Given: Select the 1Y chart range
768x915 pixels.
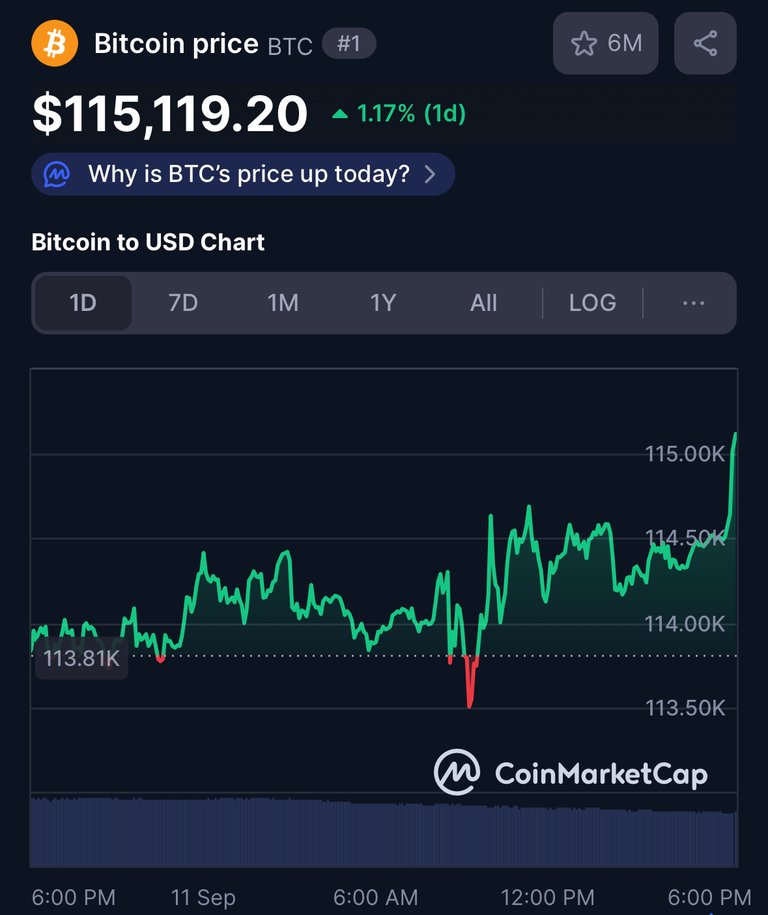Looking at the screenshot, I should (x=383, y=303).
